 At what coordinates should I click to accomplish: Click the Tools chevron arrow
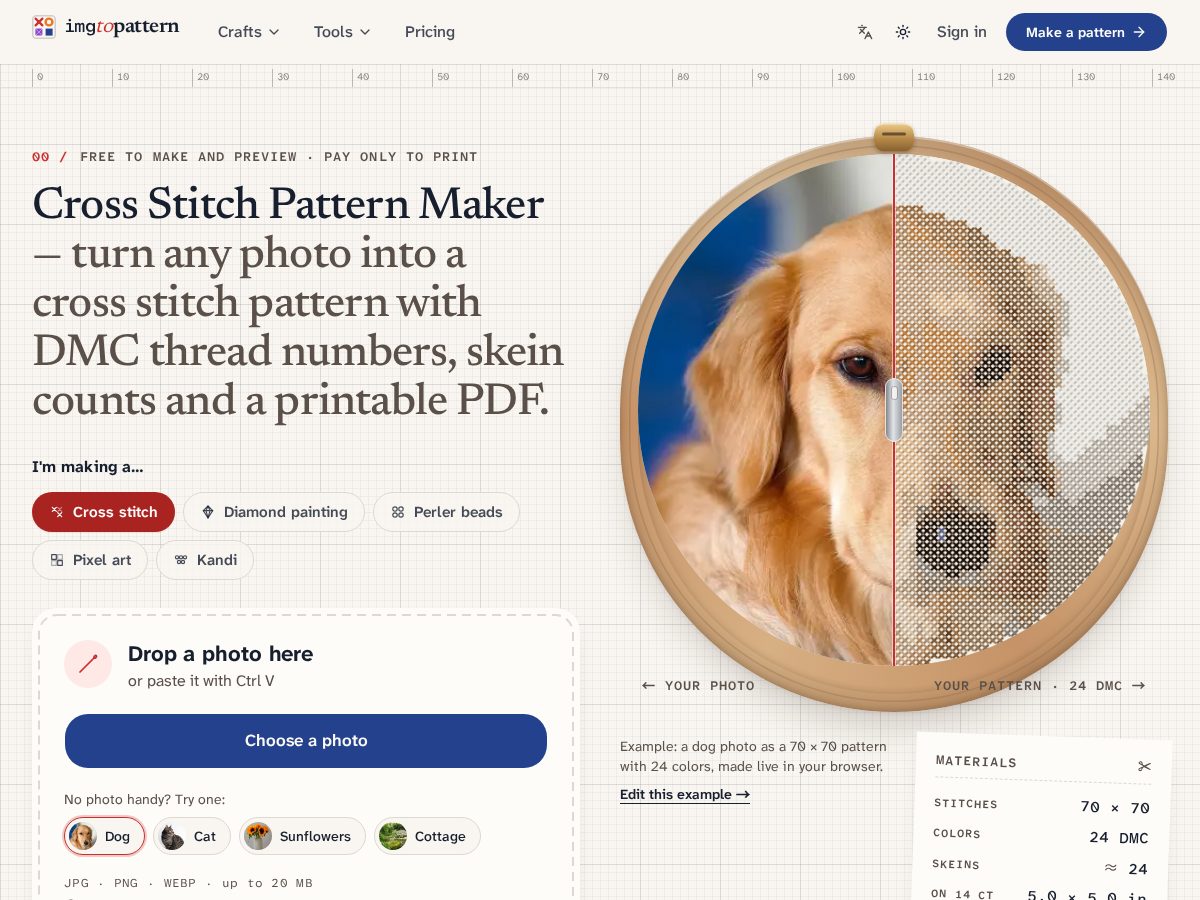365,32
